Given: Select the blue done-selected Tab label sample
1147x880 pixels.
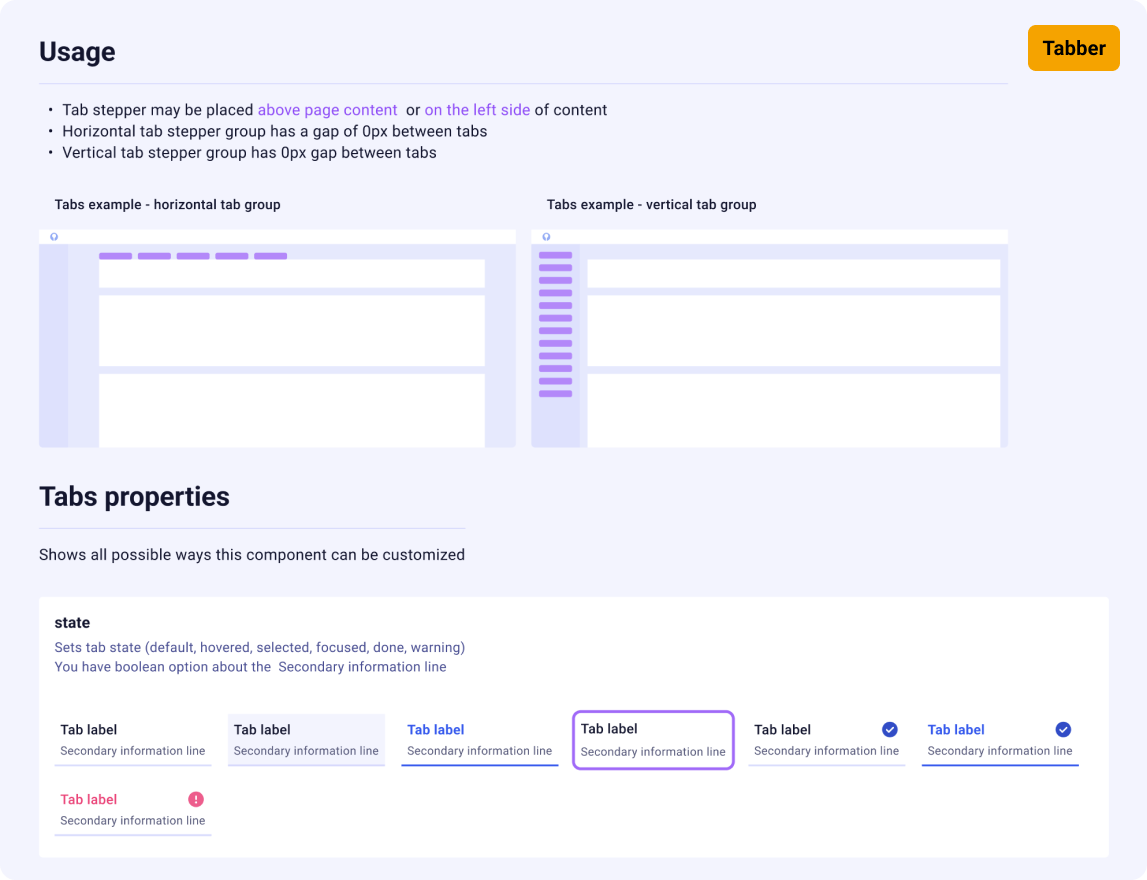Looking at the screenshot, I should click(x=1000, y=738).
